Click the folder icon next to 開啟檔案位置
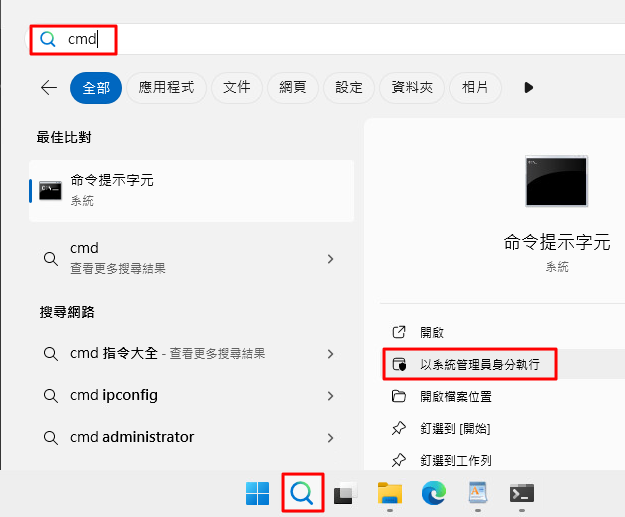625x517 pixels. (x=399, y=397)
